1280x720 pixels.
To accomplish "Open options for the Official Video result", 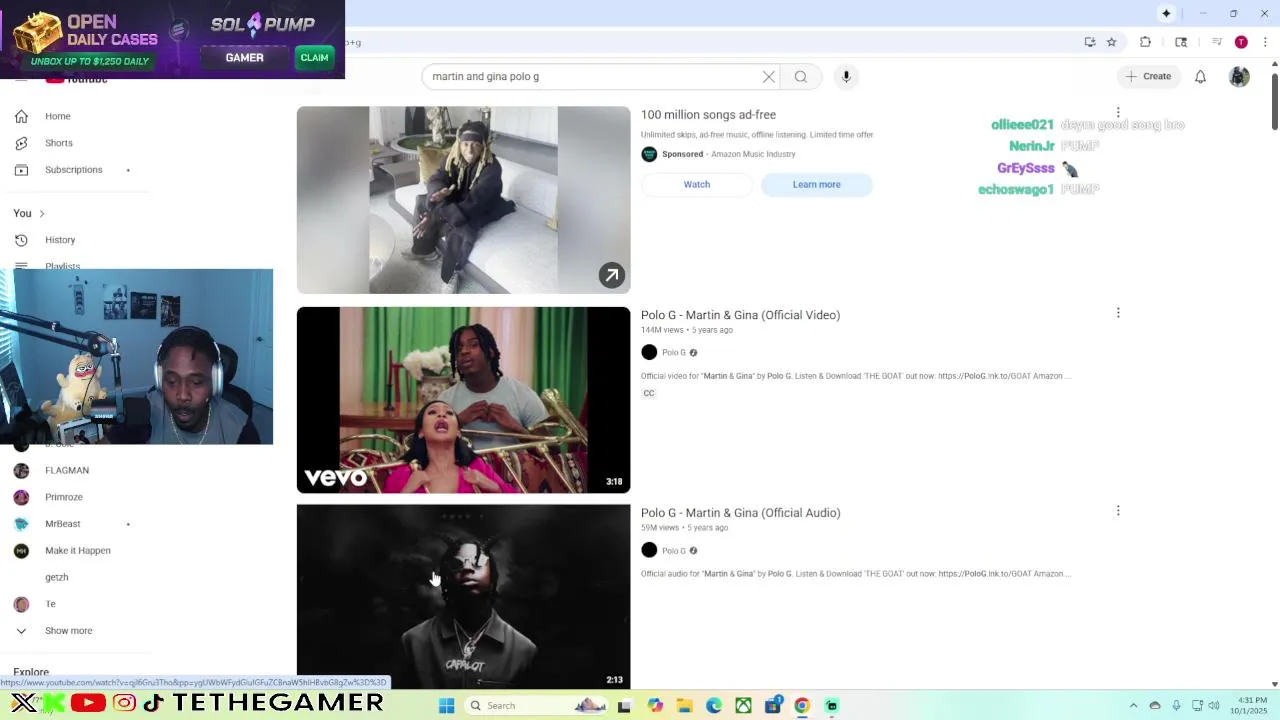I will click(x=1118, y=313).
